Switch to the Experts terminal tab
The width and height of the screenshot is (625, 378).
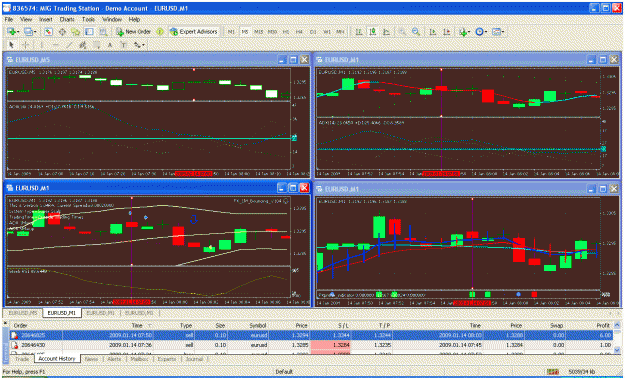pos(167,359)
